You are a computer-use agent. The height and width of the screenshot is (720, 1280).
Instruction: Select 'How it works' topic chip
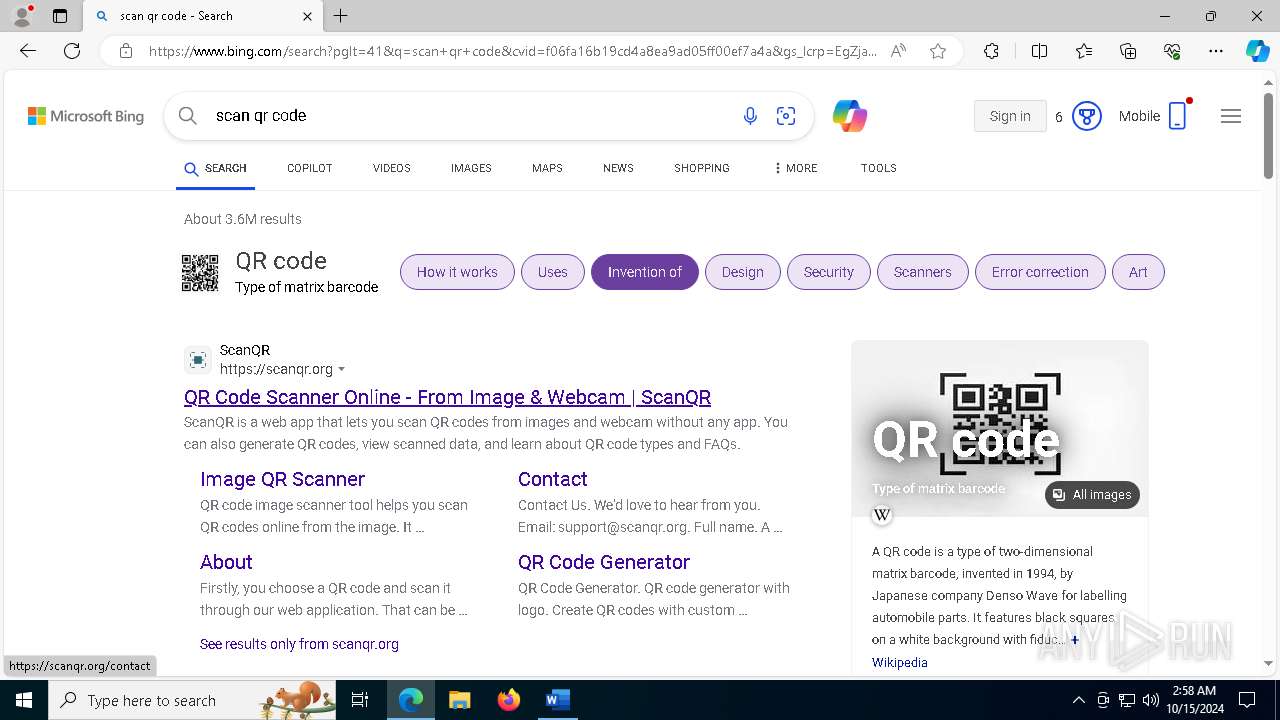(x=457, y=272)
